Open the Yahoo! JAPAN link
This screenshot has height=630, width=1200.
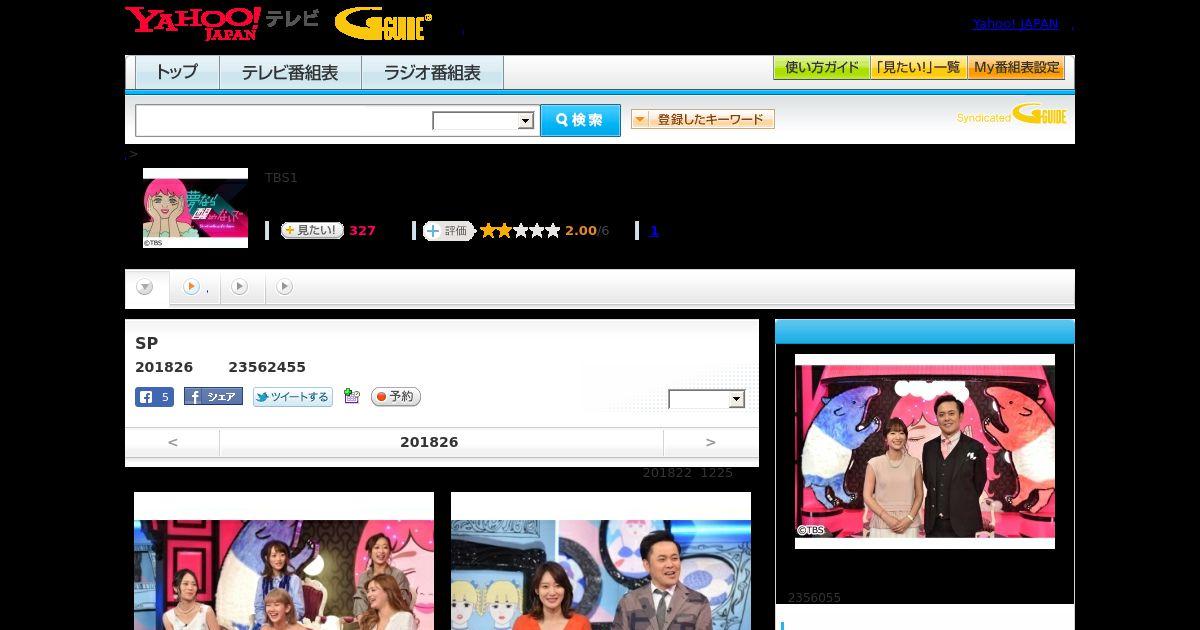[1015, 23]
